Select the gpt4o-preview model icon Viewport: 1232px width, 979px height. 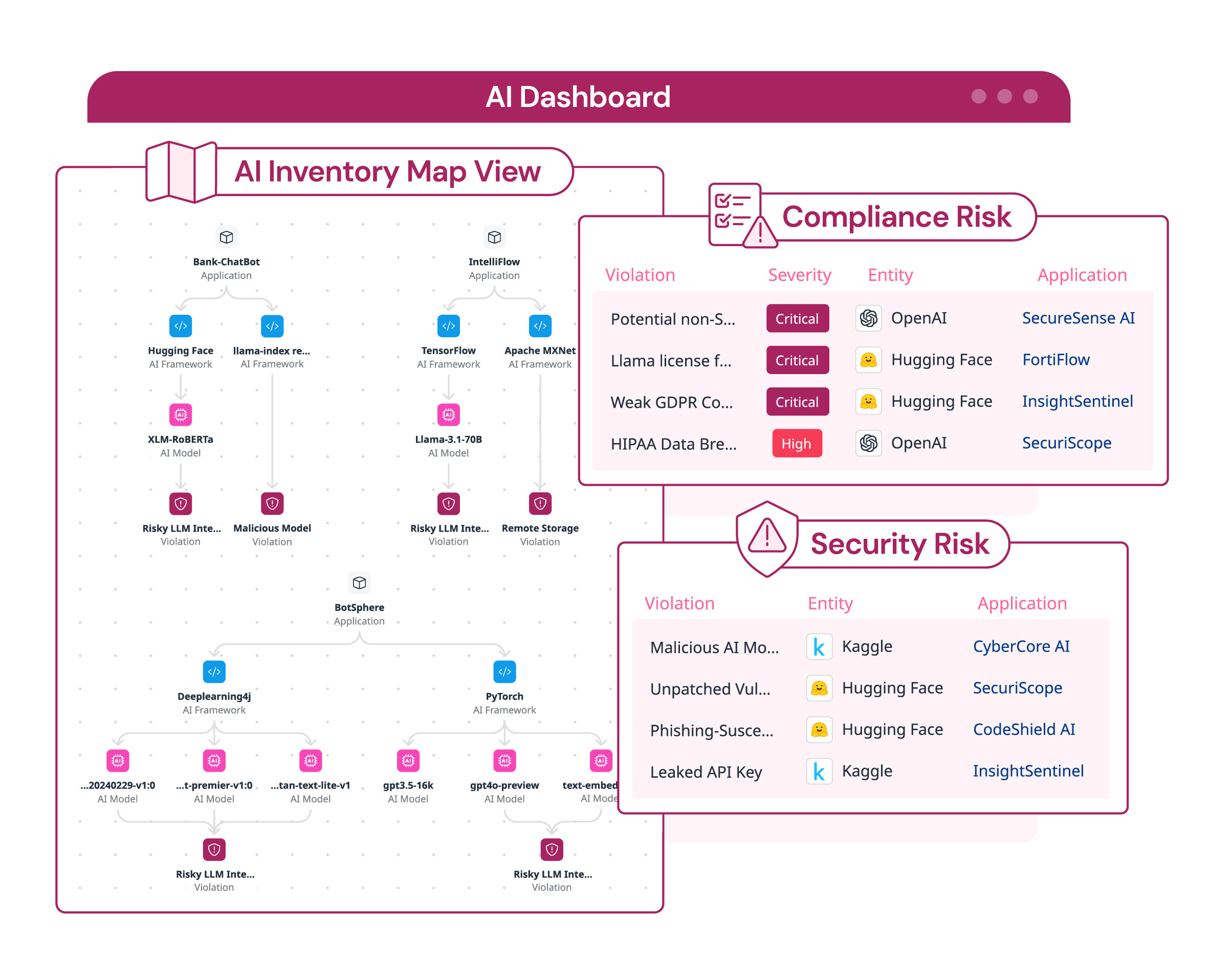pyautogui.click(x=504, y=760)
